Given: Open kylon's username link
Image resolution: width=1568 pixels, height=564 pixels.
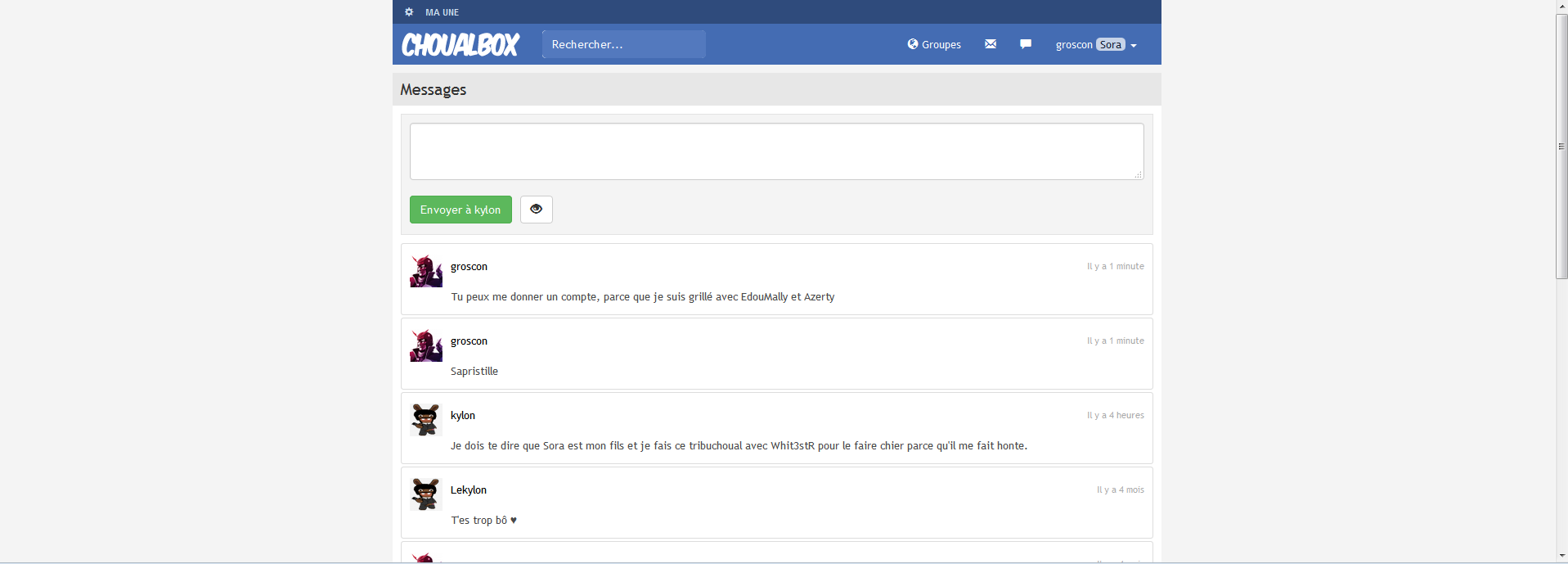Looking at the screenshot, I should 463,416.
